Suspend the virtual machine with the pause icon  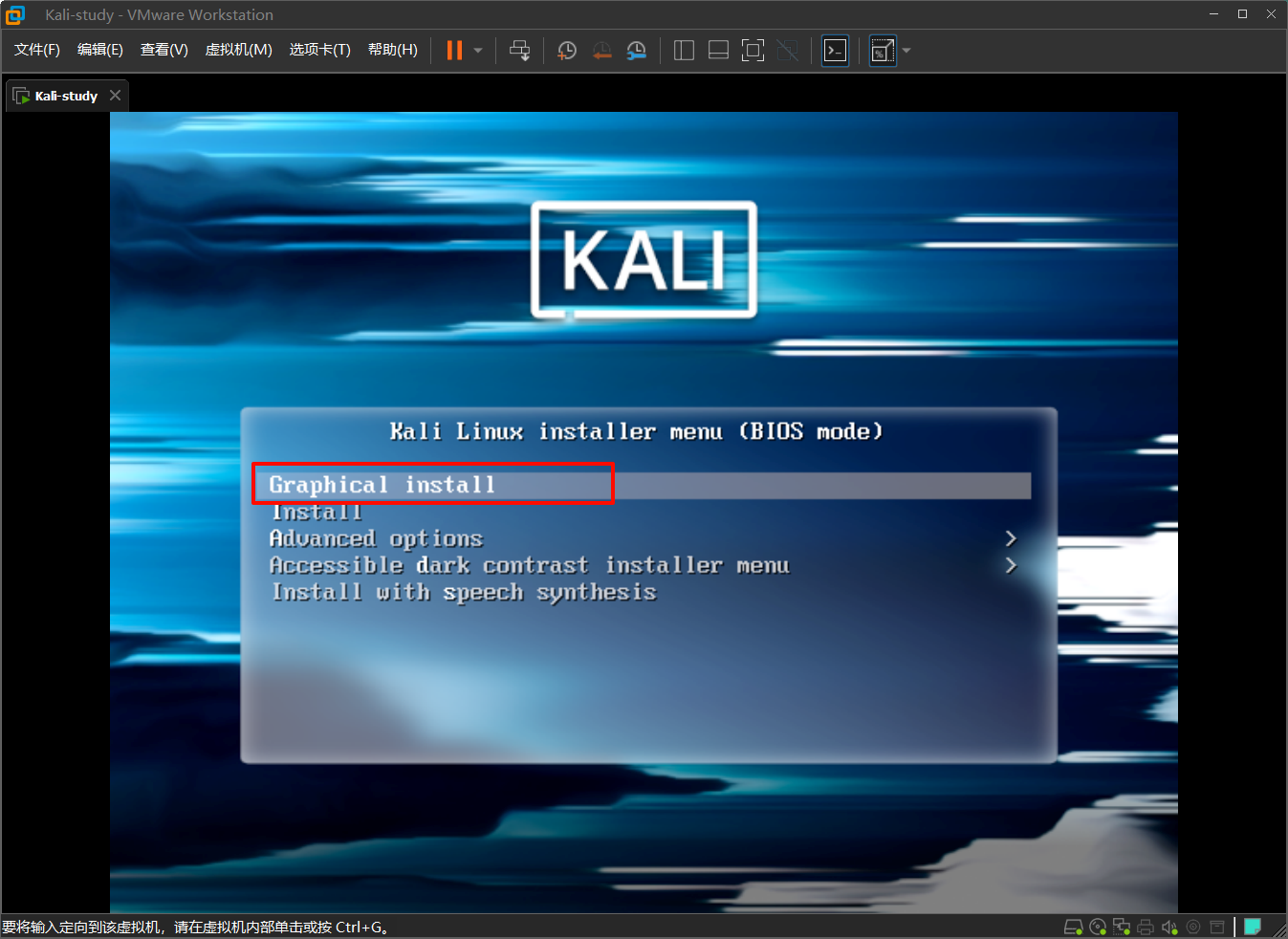[x=453, y=50]
